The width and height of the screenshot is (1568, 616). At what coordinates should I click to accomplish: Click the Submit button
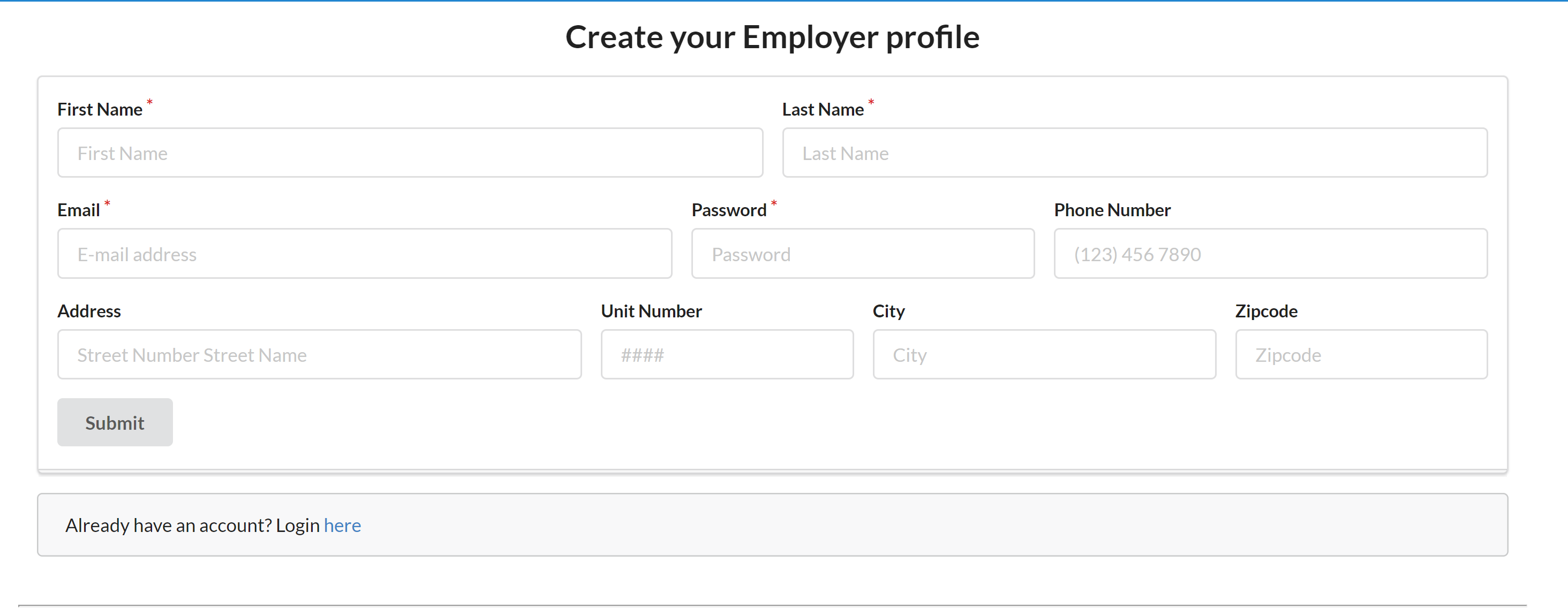pos(115,423)
